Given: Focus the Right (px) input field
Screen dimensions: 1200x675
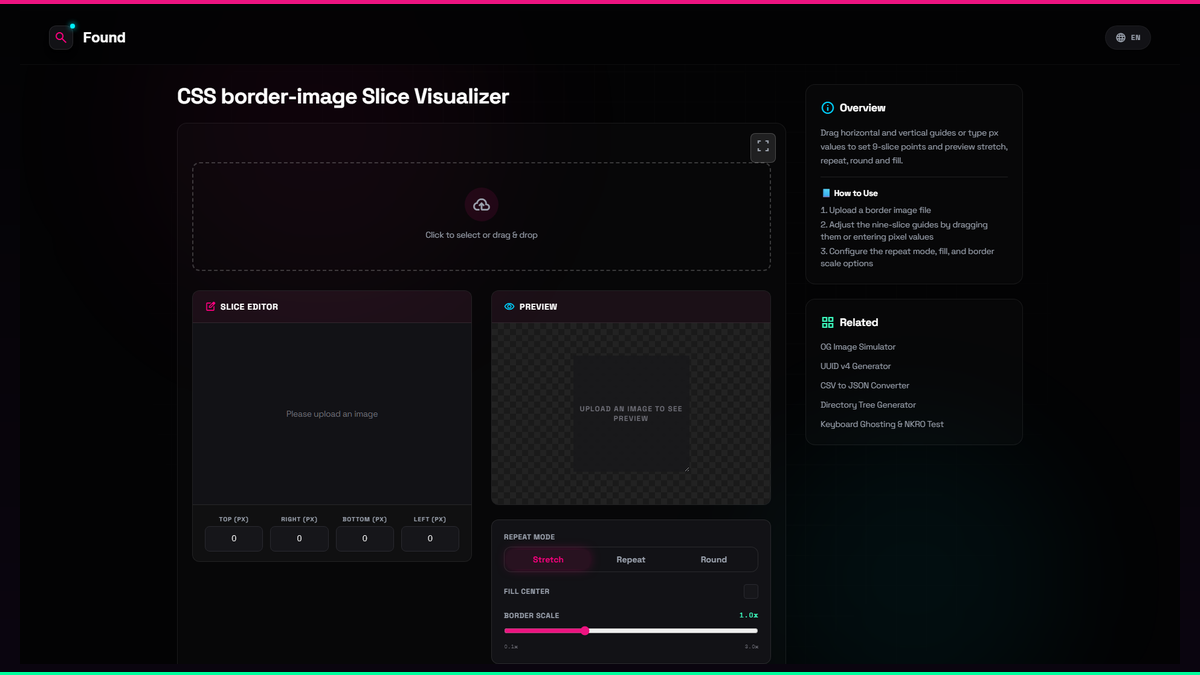Looking at the screenshot, I should [x=299, y=538].
